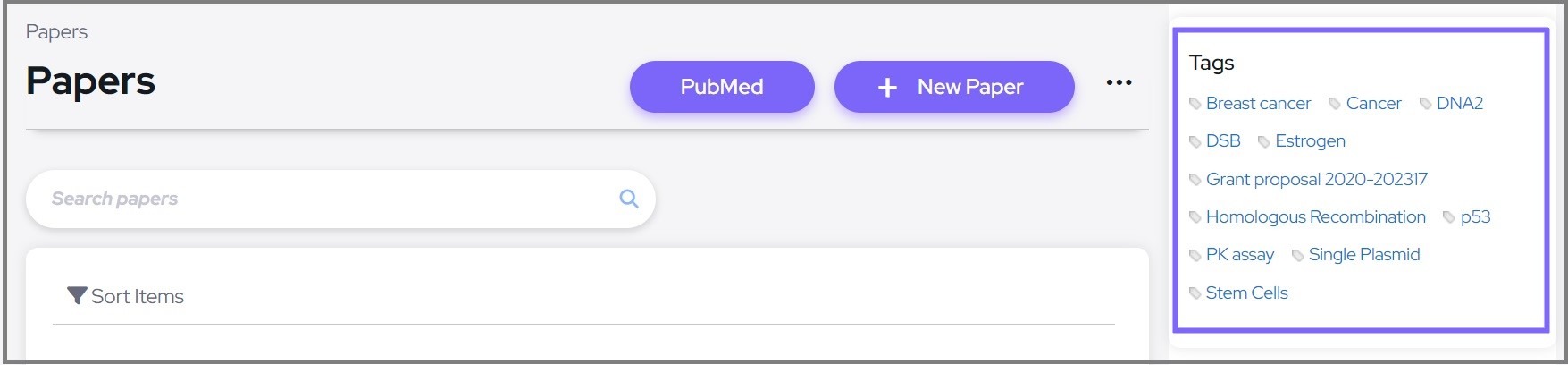Click the search magnifier icon
The image size is (1568, 365).
(629, 199)
